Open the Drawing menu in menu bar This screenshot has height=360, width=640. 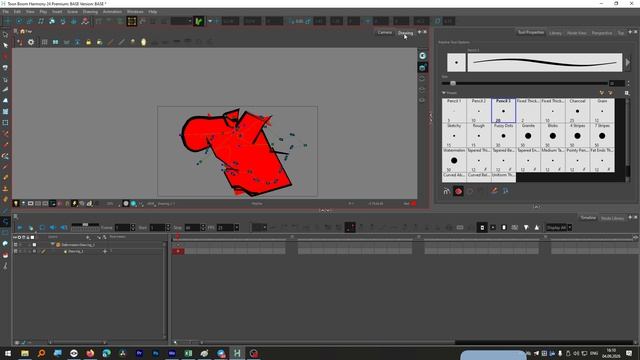[x=90, y=12]
